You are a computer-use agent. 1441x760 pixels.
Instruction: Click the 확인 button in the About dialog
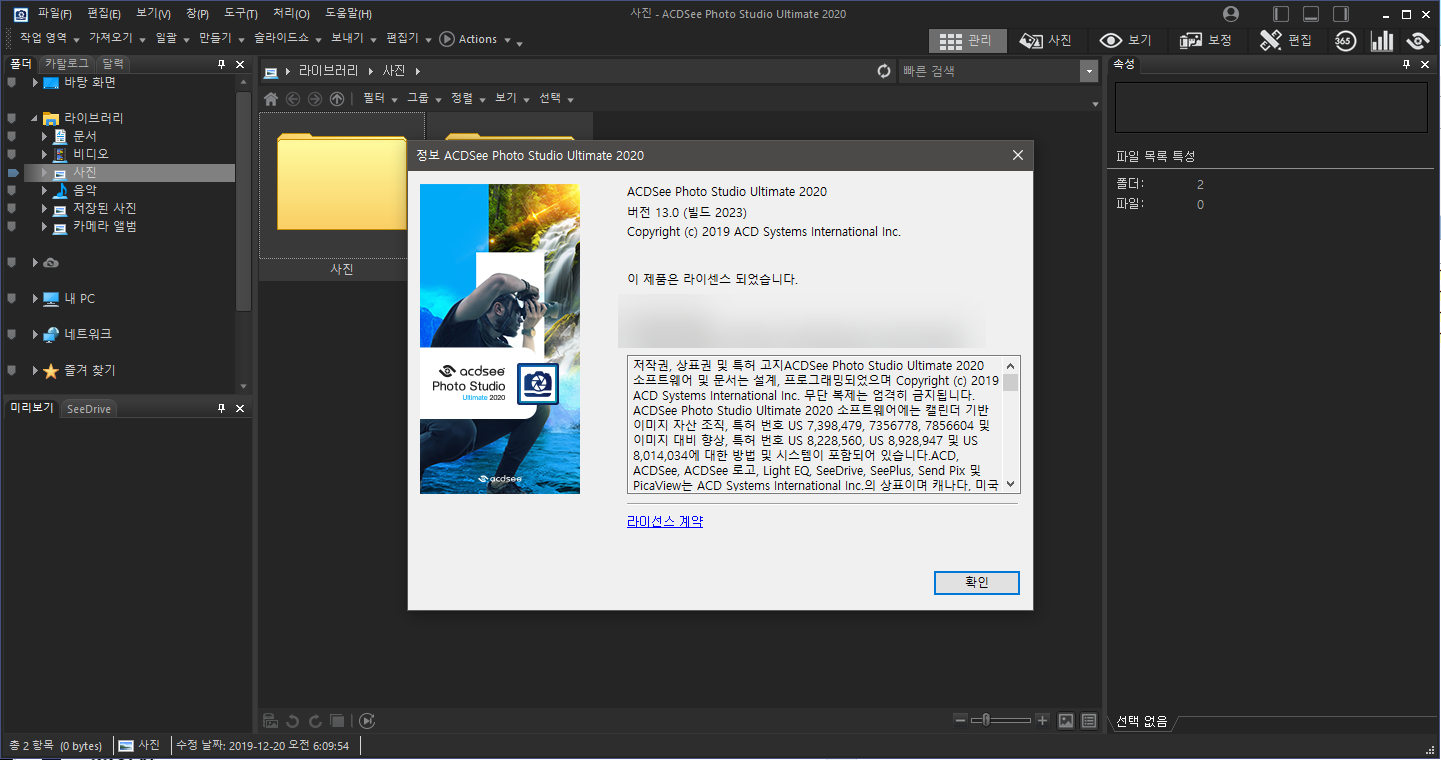pos(976,582)
